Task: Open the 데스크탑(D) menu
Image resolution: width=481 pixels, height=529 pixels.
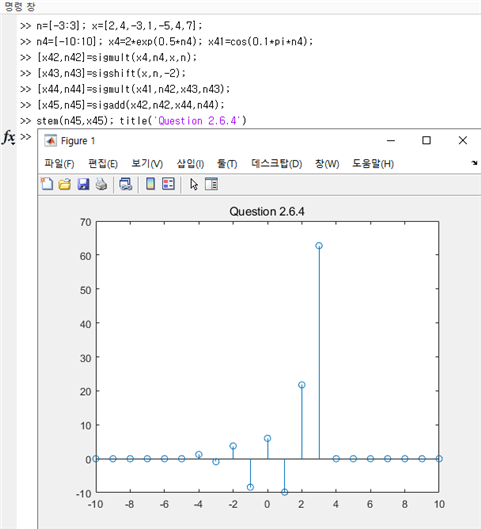Action: [x=277, y=164]
